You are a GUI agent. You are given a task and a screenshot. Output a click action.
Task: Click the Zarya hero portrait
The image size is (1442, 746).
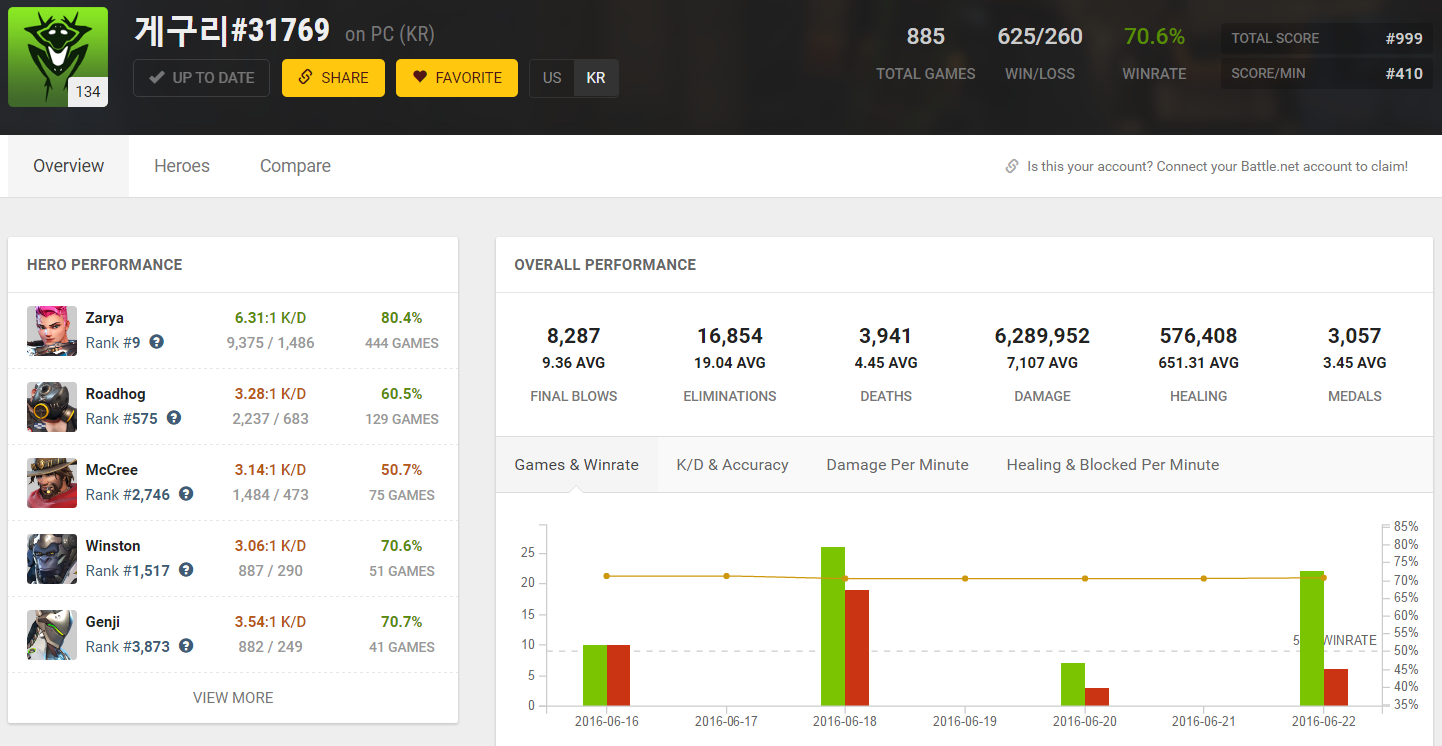52,331
